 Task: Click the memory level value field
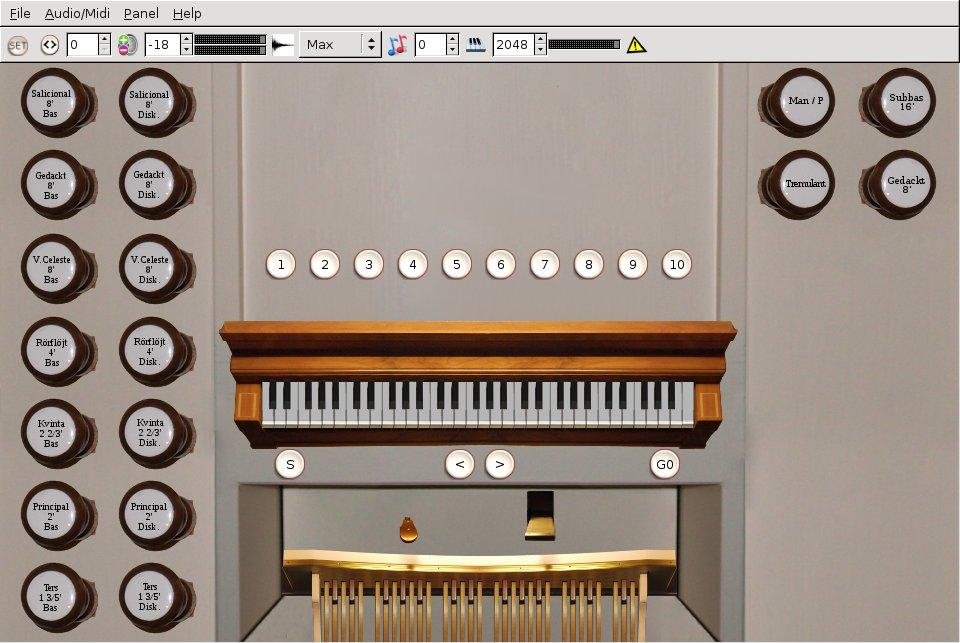(x=82, y=45)
